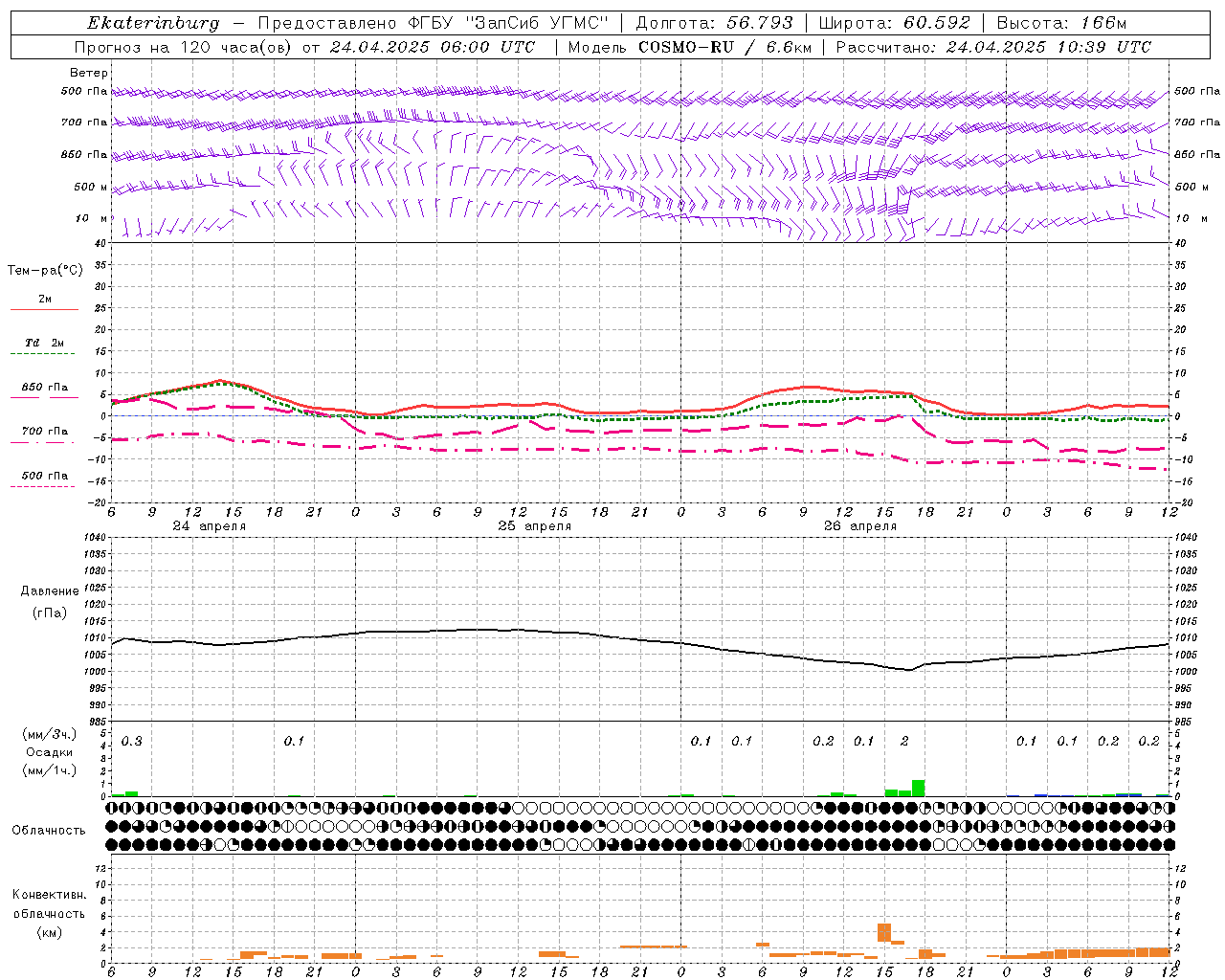The height and width of the screenshot is (980, 1225).
Task: Click the (км) unit under convective cloudiness
Action: pos(49,932)
